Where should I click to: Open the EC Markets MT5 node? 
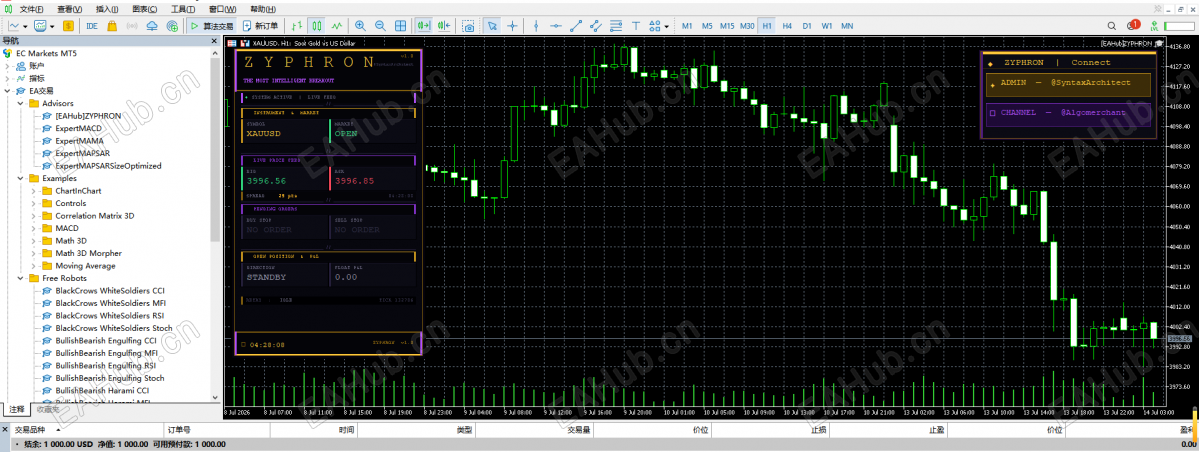(46, 54)
